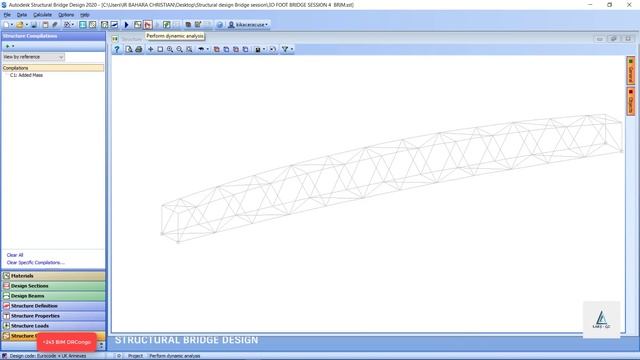The image size is (640, 360).
Task: Open the Calculate menu
Action: [x=42, y=15]
